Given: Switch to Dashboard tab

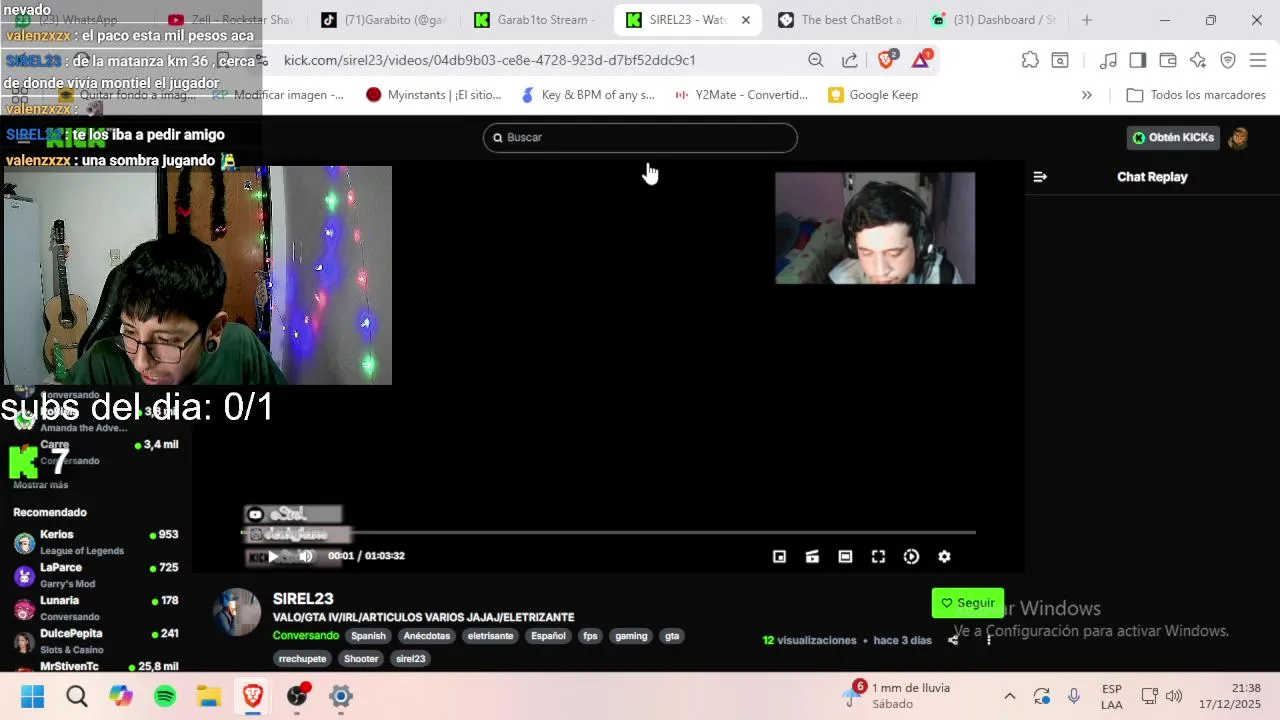Looking at the screenshot, I should tap(994, 20).
